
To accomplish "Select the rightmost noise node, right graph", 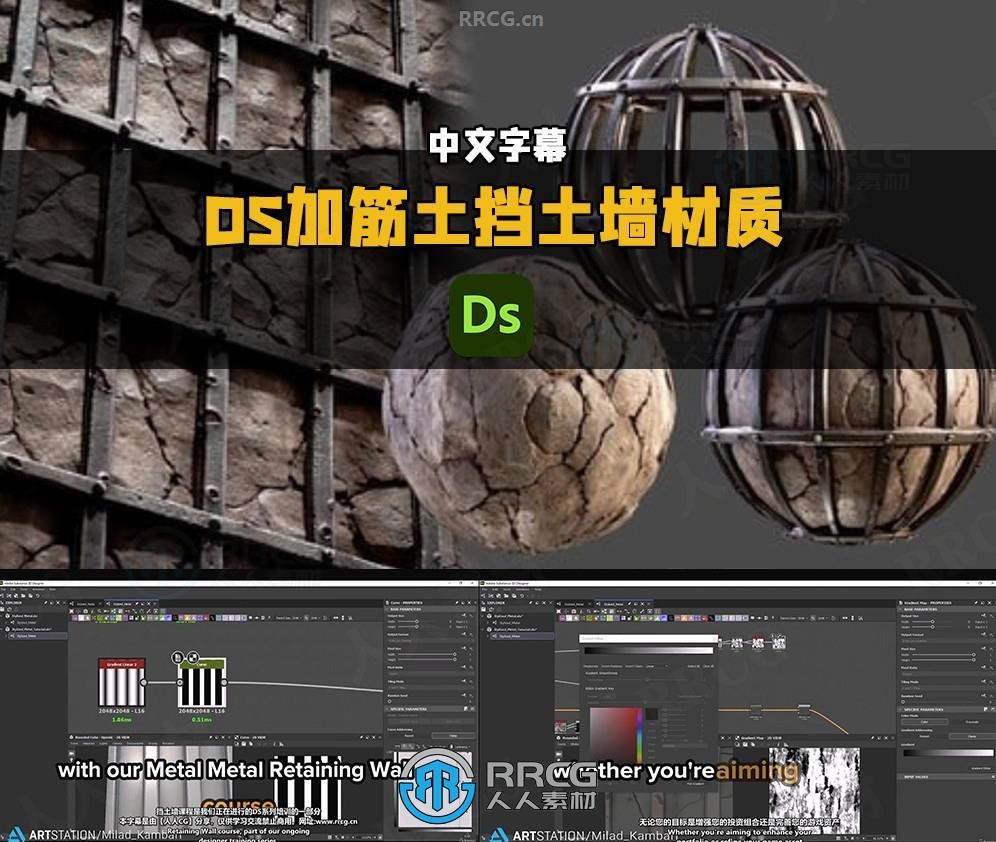I will (779, 643).
